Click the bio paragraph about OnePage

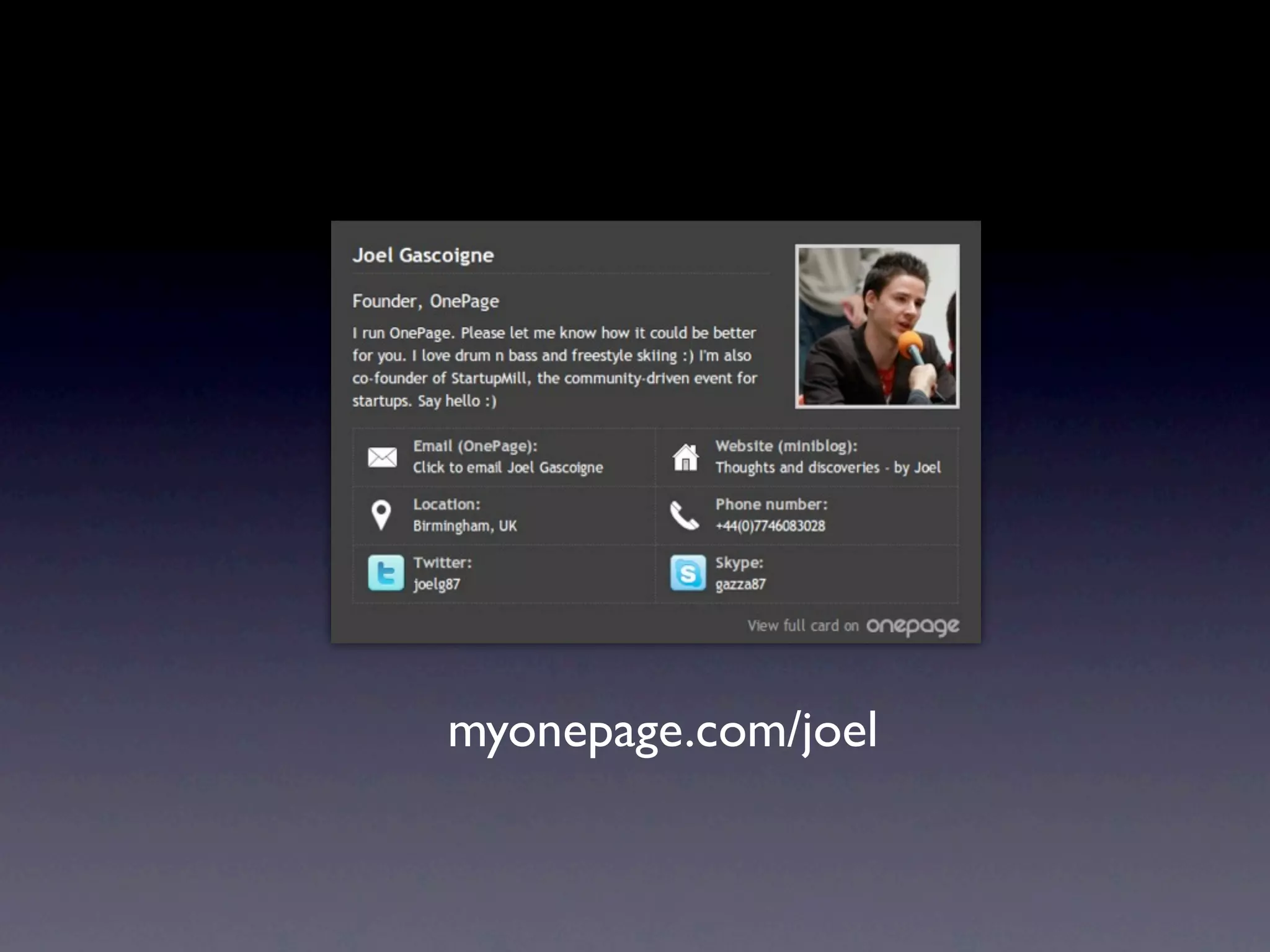coord(554,367)
